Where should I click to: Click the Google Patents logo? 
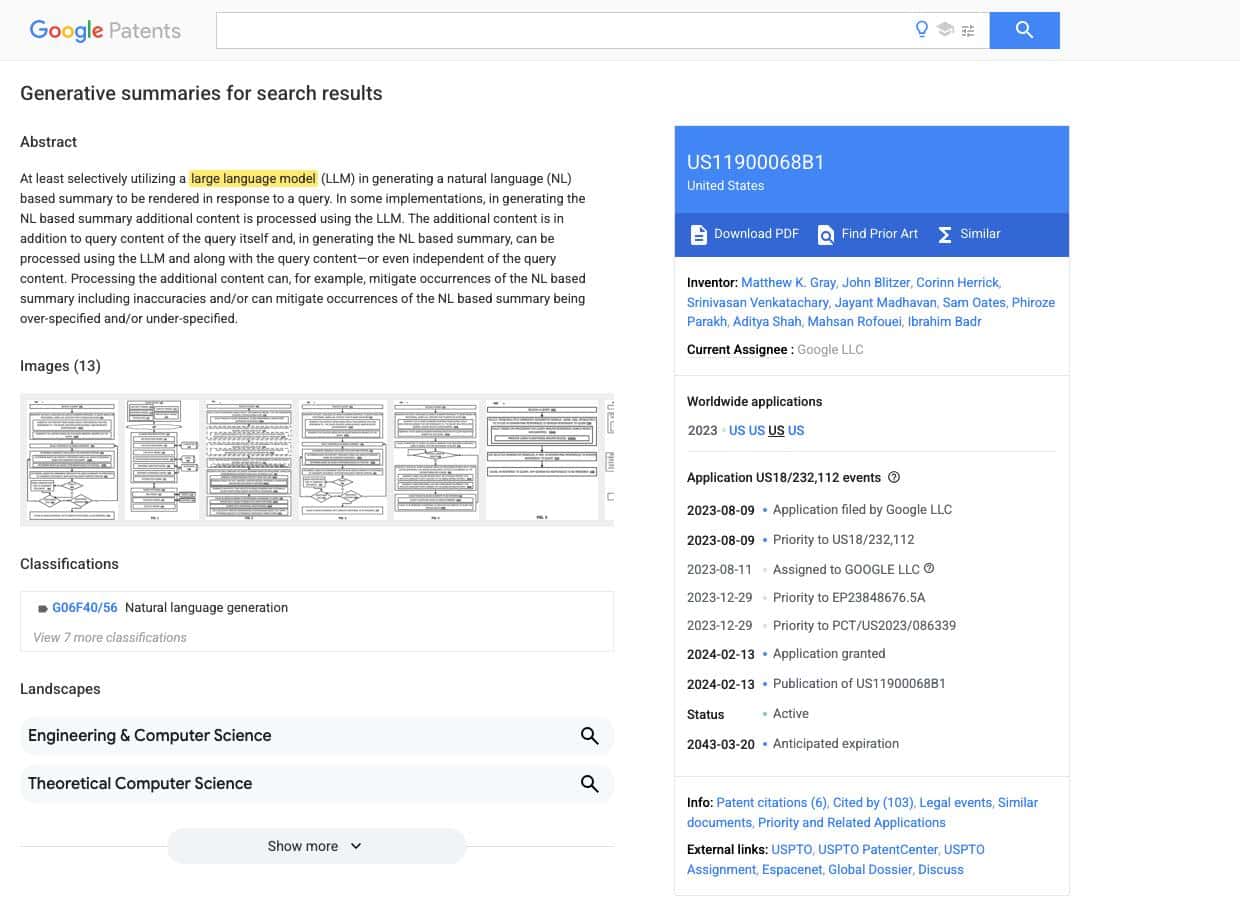(x=105, y=30)
